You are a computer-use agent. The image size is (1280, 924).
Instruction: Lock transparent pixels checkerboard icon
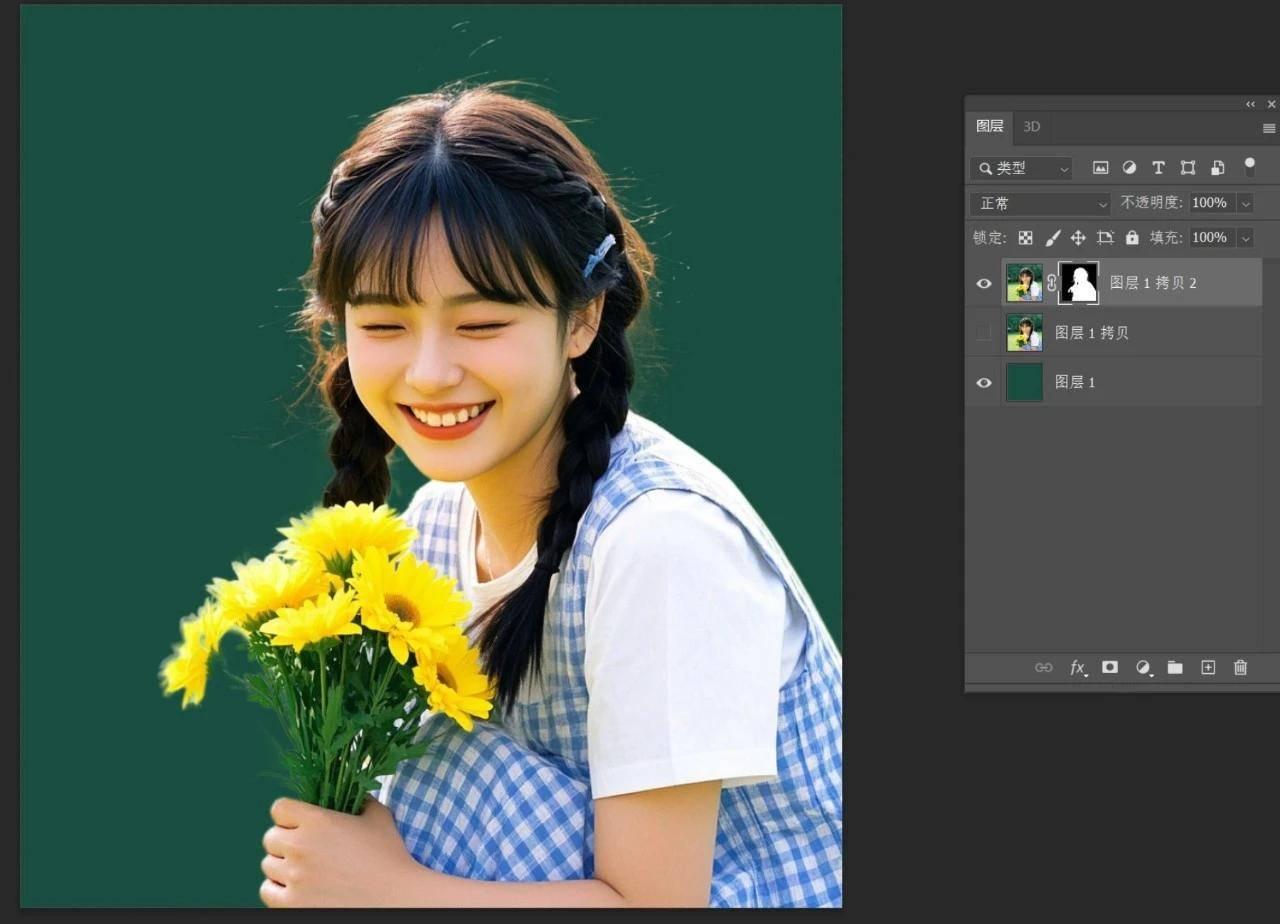(x=1026, y=238)
